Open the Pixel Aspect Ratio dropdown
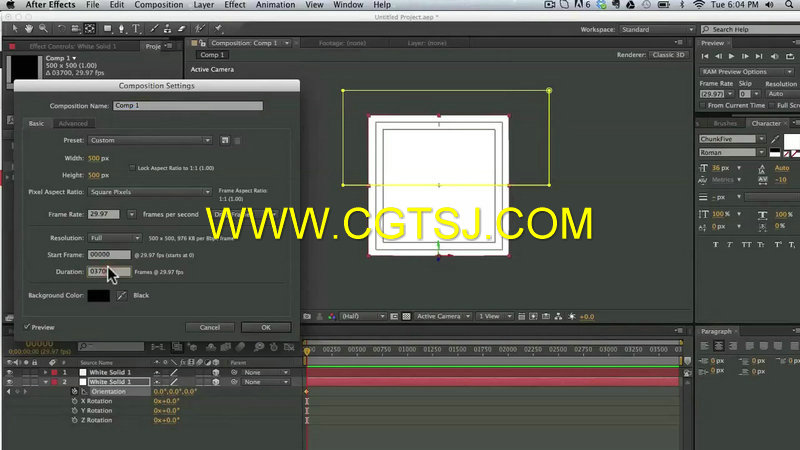Image resolution: width=800 pixels, height=450 pixels. coord(150,192)
